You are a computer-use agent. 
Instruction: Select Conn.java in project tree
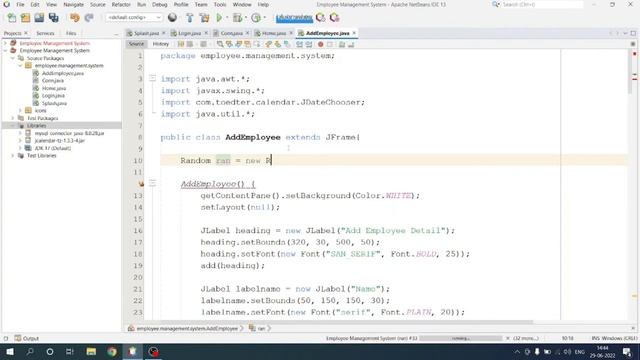tap(53, 80)
